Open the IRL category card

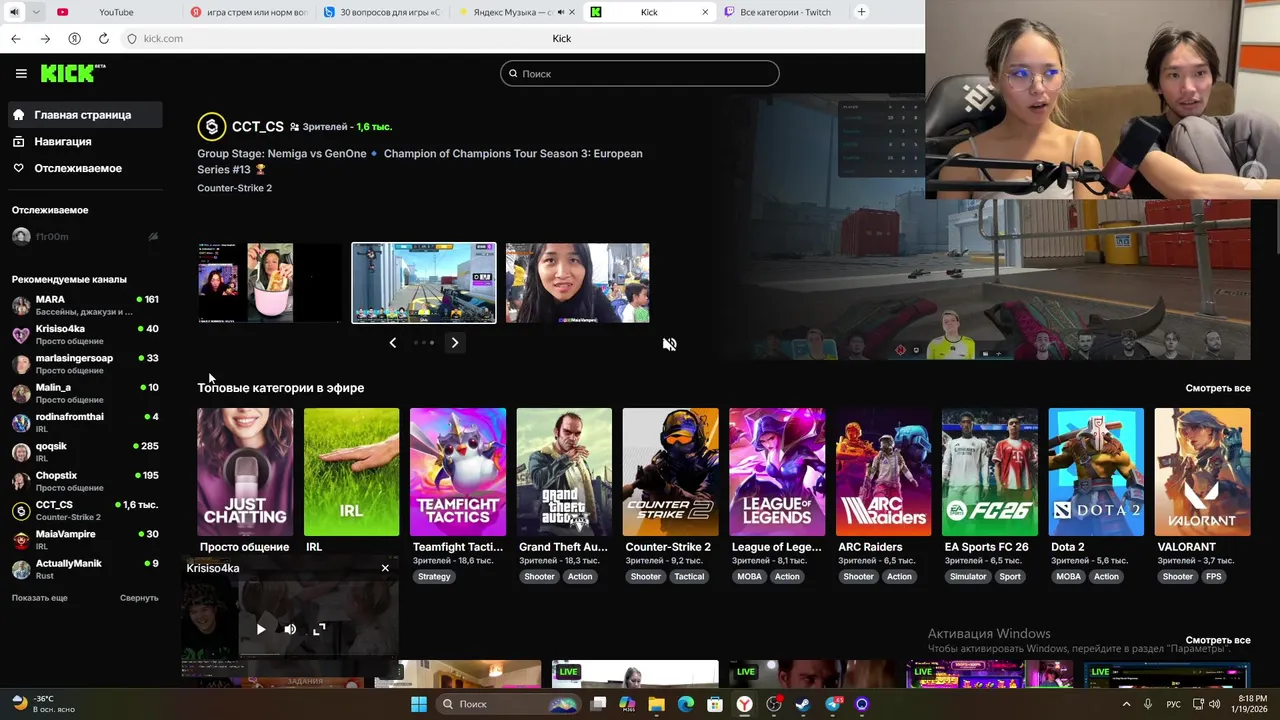351,472
